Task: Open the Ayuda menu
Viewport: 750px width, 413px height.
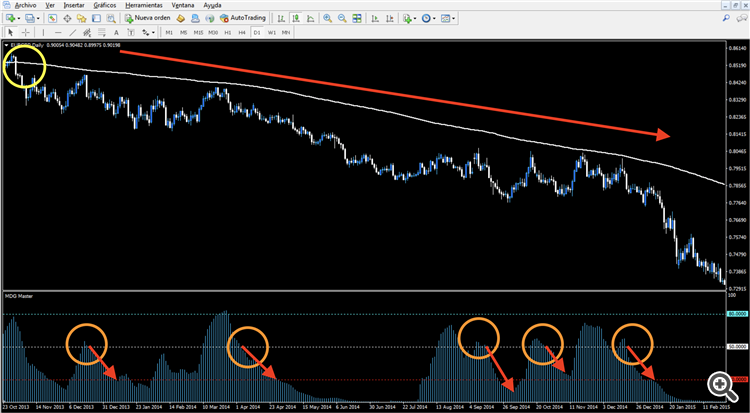Action: coord(212,5)
